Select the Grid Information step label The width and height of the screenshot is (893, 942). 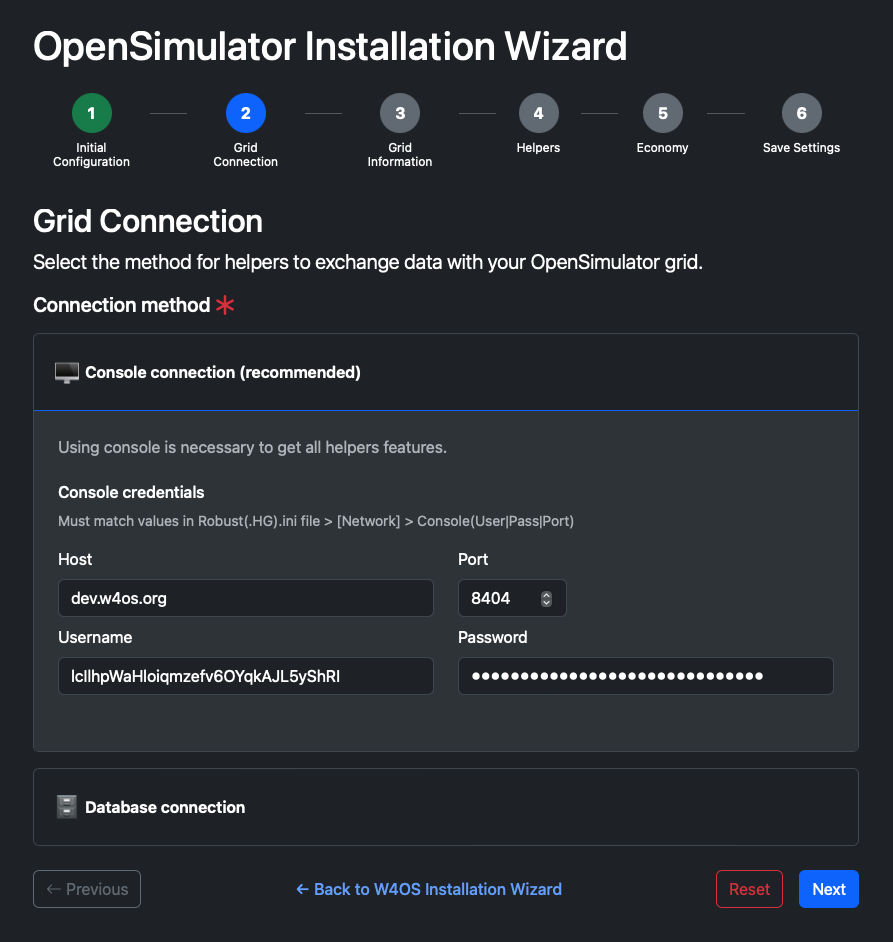pos(400,154)
